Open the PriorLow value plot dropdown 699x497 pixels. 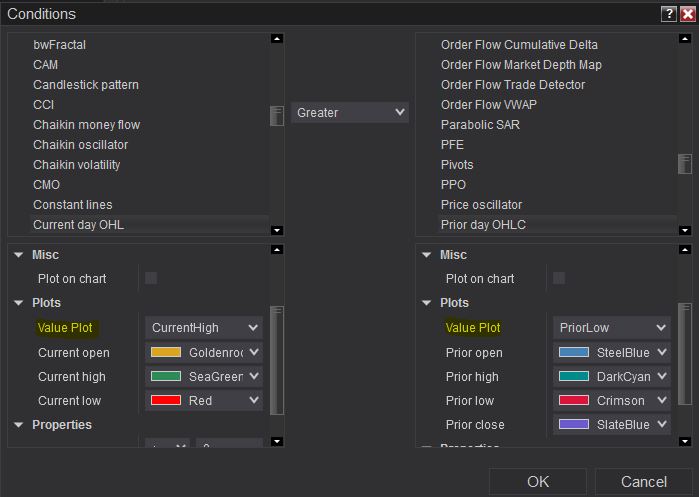point(612,327)
